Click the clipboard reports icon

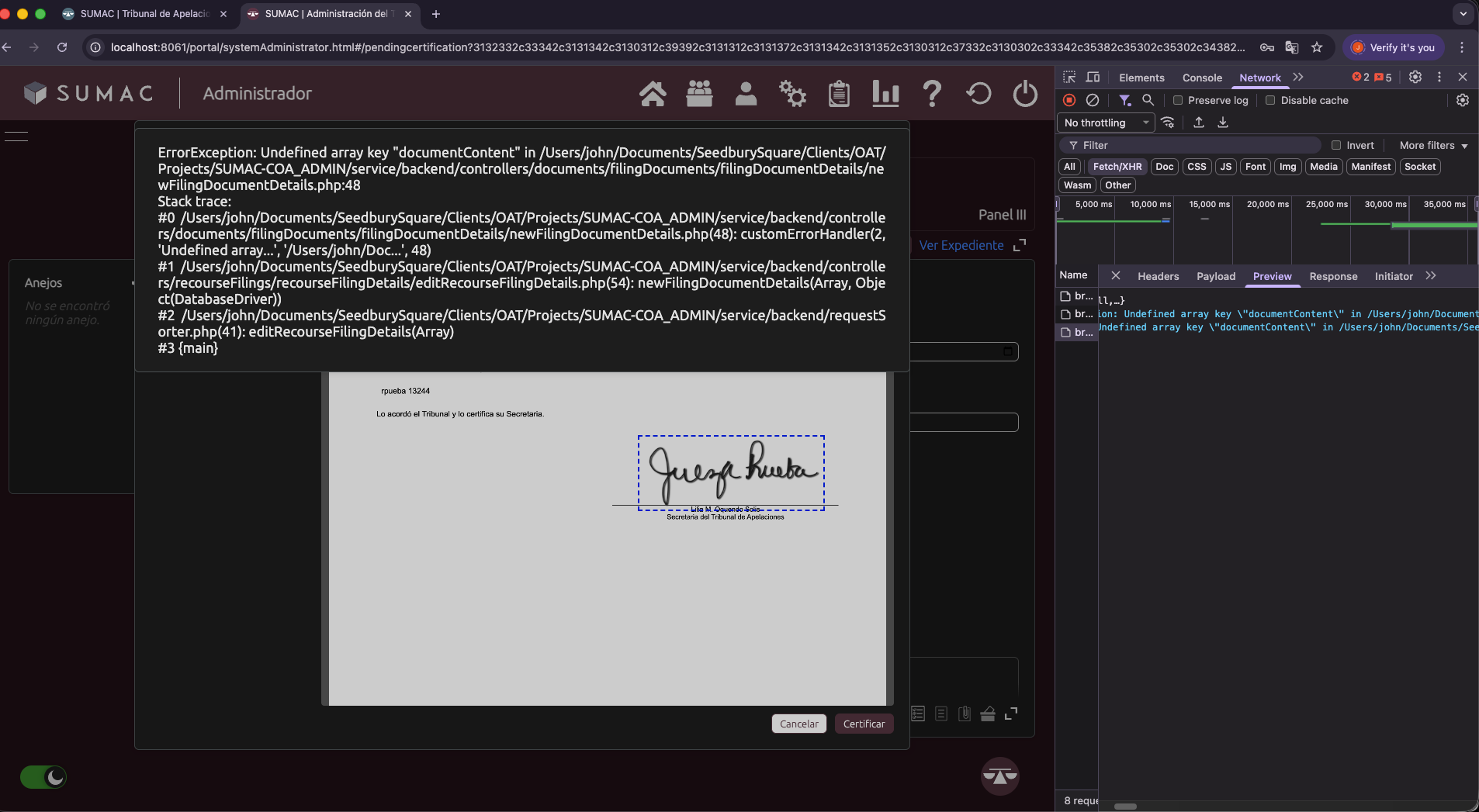point(839,94)
